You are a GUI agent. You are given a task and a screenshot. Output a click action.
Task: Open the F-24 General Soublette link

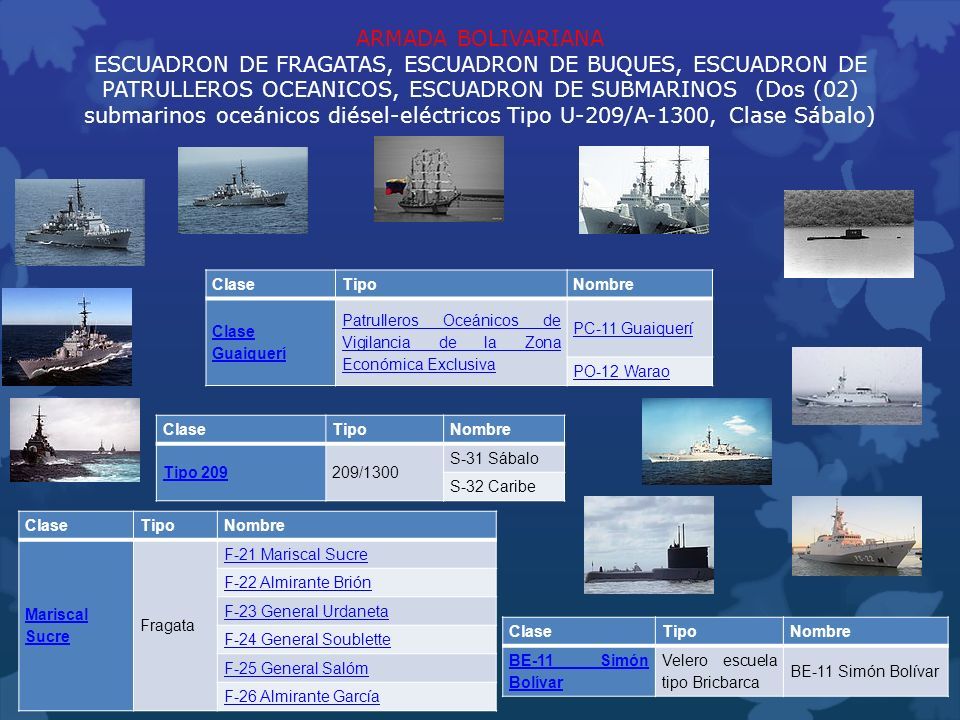click(x=307, y=640)
